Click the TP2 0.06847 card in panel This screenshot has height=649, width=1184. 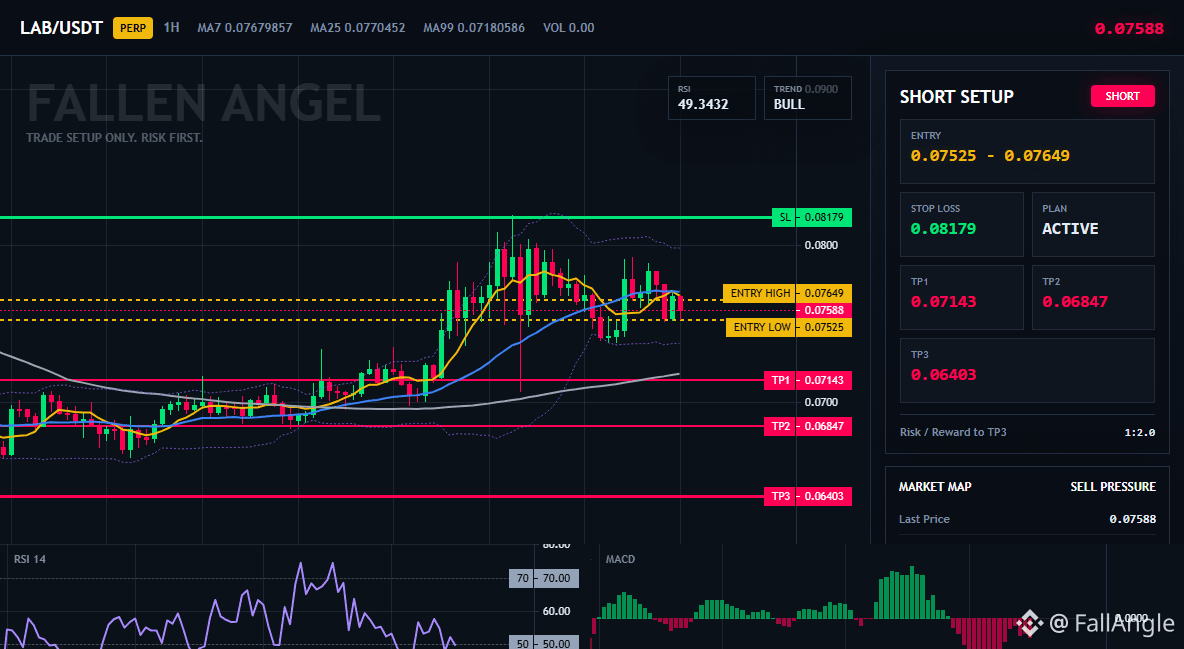click(1093, 297)
